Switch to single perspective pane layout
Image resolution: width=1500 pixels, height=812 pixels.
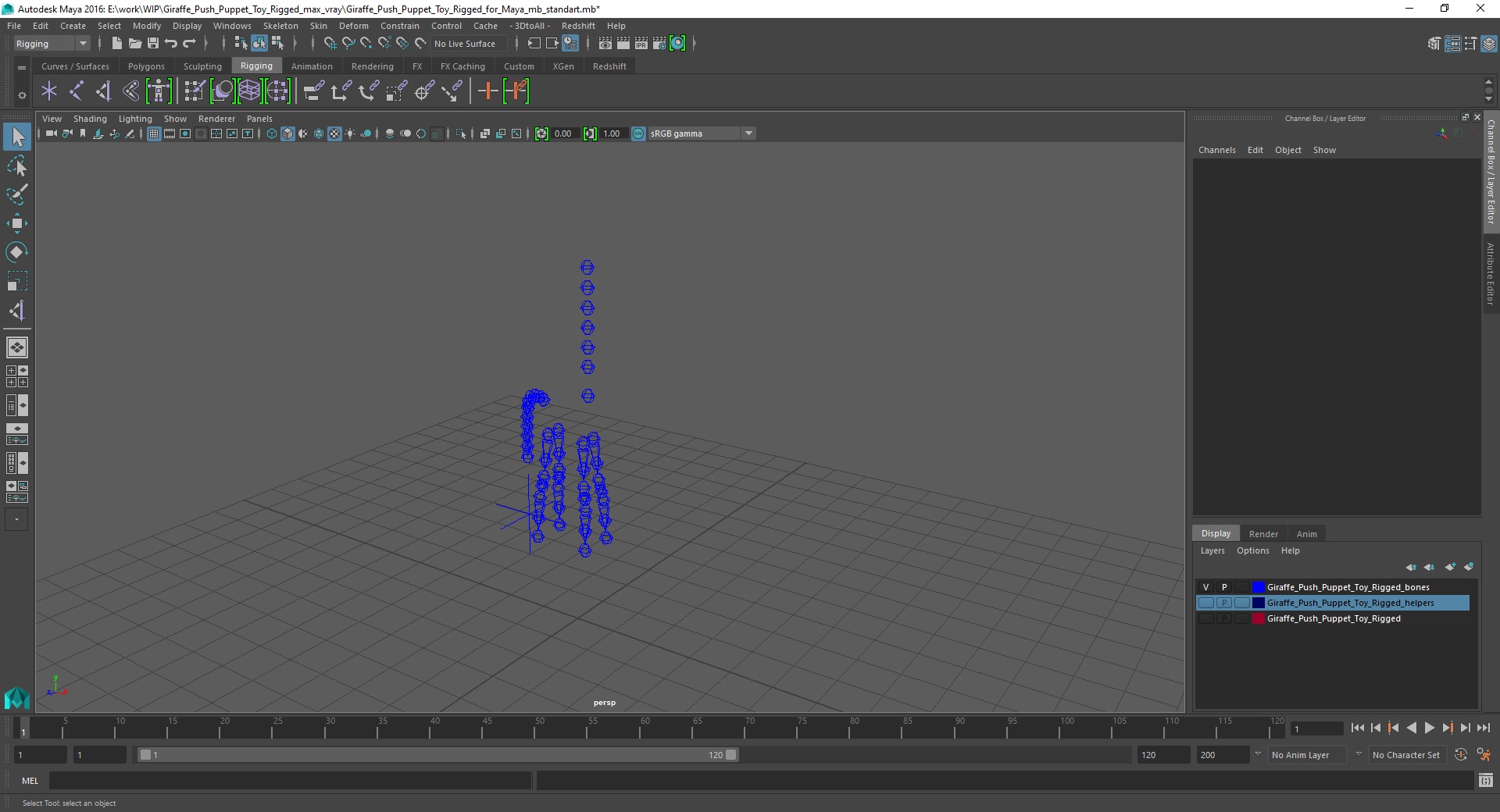pyautogui.click(x=17, y=347)
